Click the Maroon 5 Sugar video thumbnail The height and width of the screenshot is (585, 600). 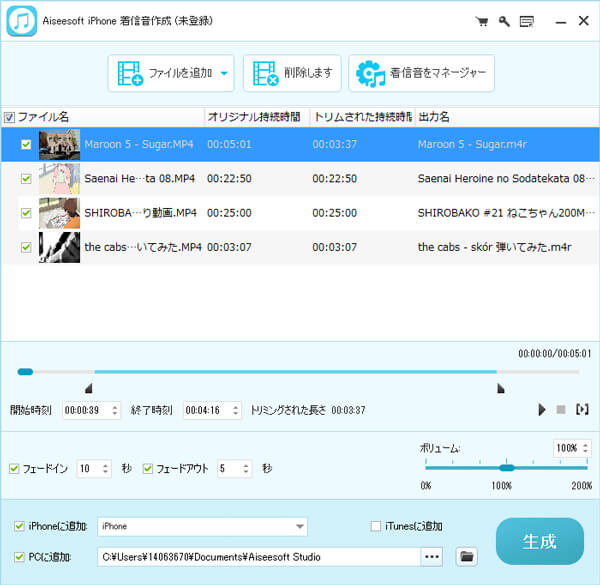point(59,144)
